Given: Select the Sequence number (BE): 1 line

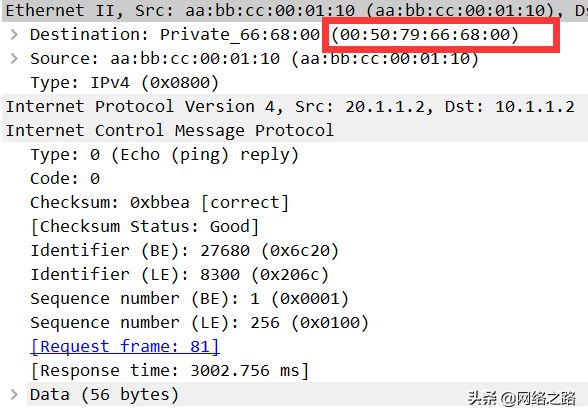Looking at the screenshot, I should tap(190, 298).
